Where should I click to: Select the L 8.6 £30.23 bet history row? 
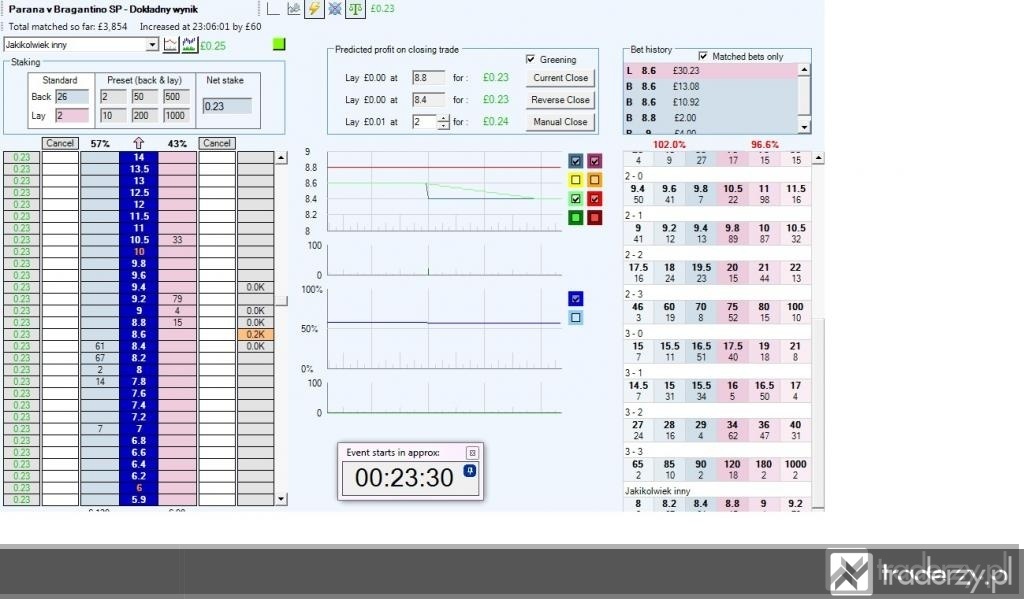(711, 71)
